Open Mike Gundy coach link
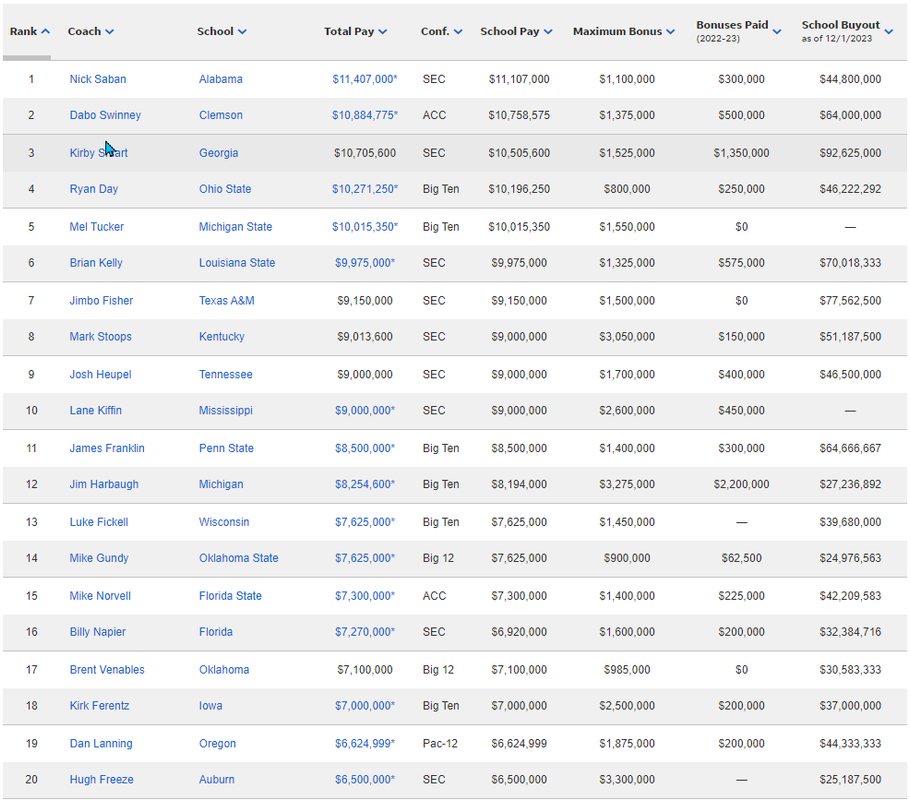The width and height of the screenshot is (910, 800). [x=99, y=557]
